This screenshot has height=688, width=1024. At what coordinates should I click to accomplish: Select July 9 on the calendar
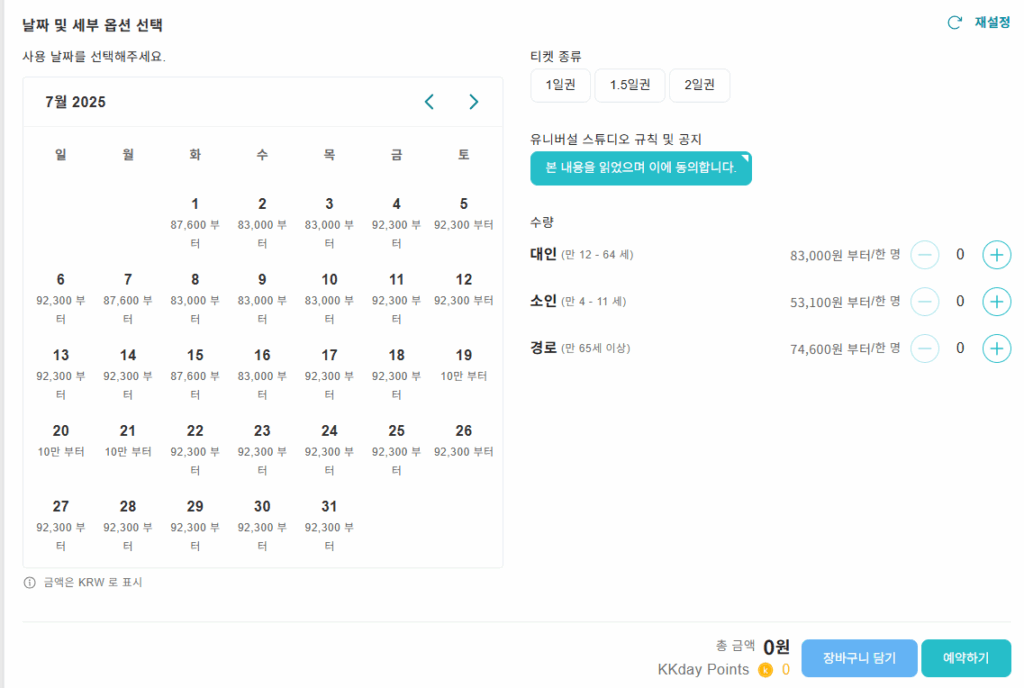pyautogui.click(x=262, y=298)
